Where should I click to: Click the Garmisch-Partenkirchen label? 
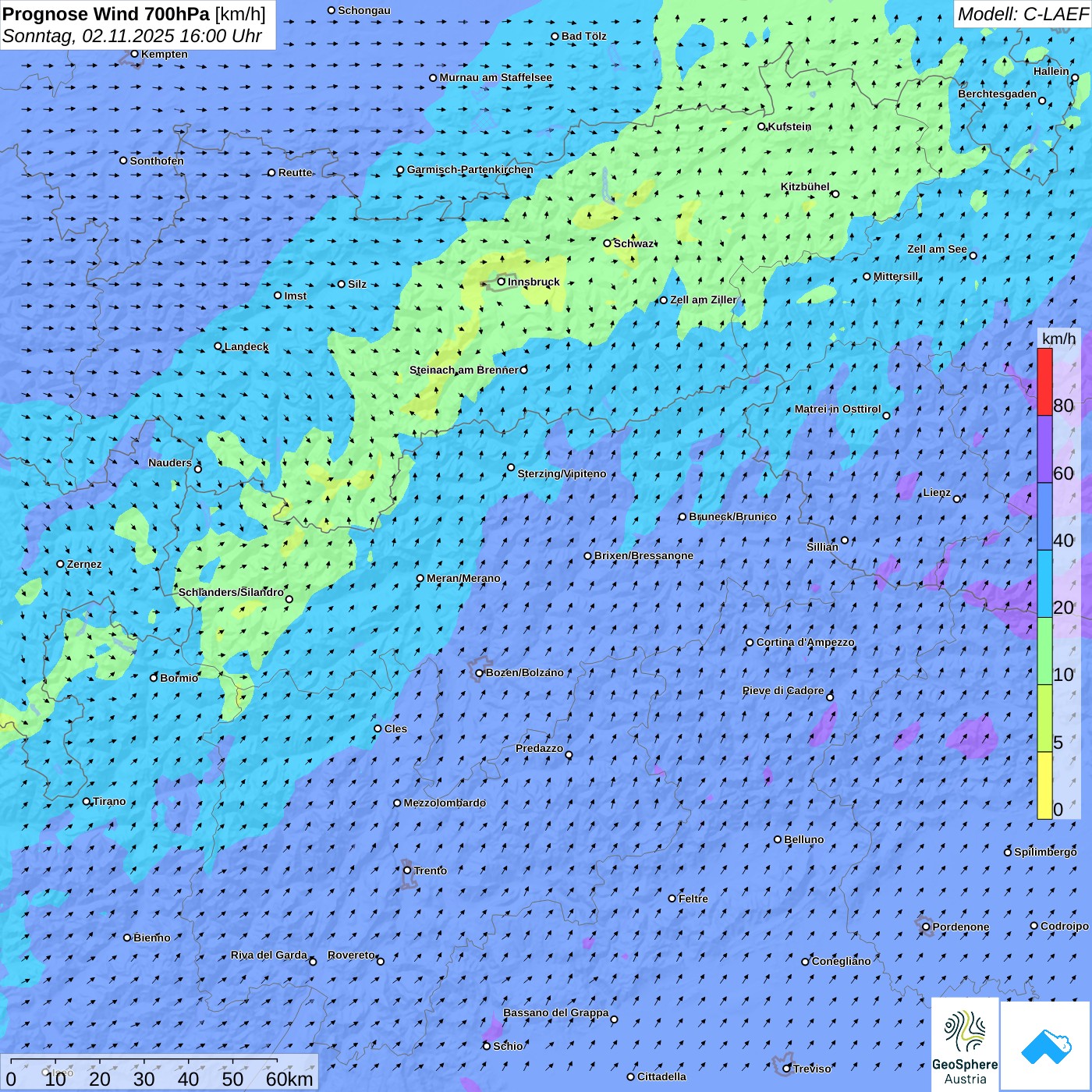click(x=470, y=169)
